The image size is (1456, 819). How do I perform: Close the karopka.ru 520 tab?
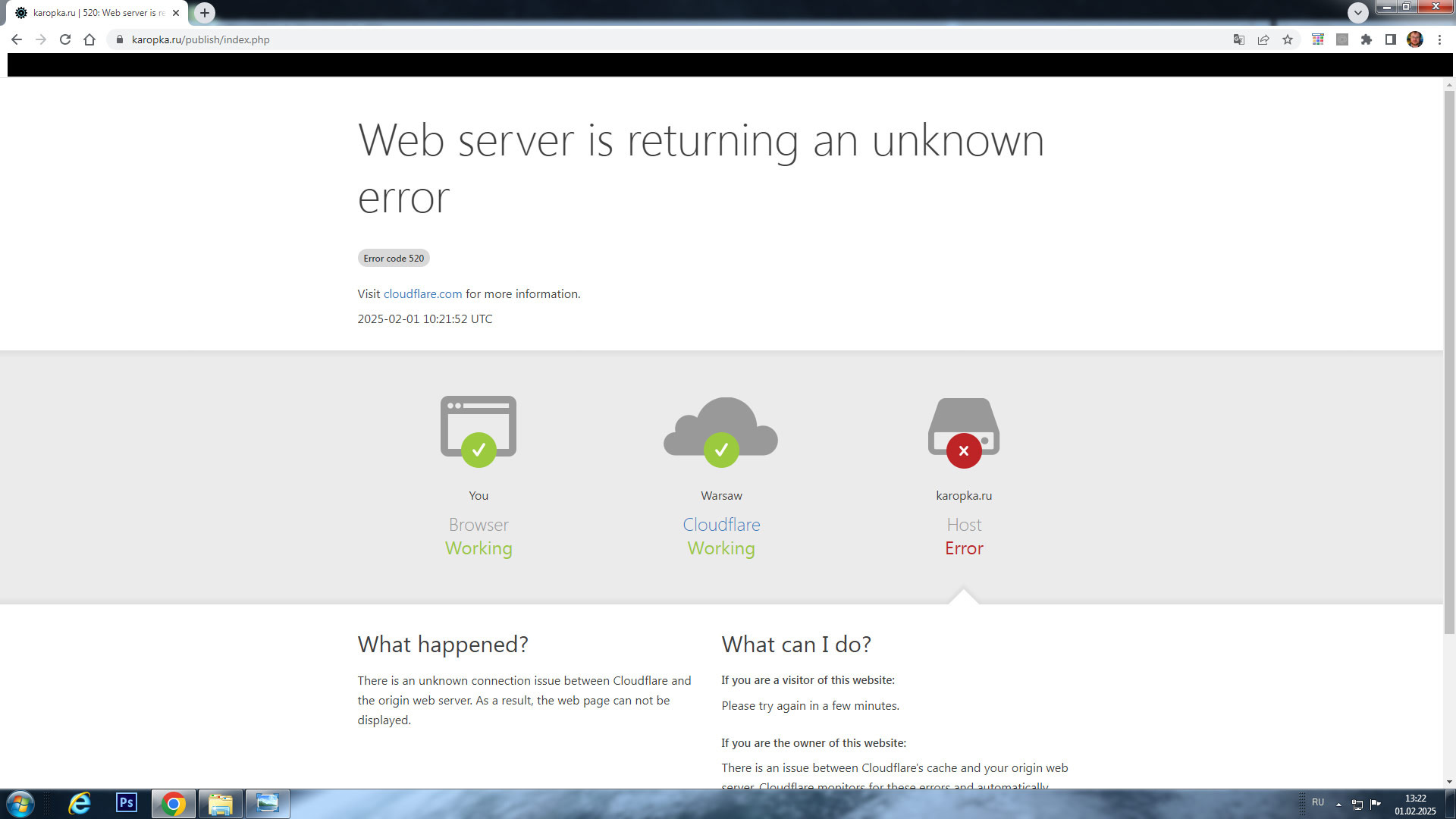(176, 13)
